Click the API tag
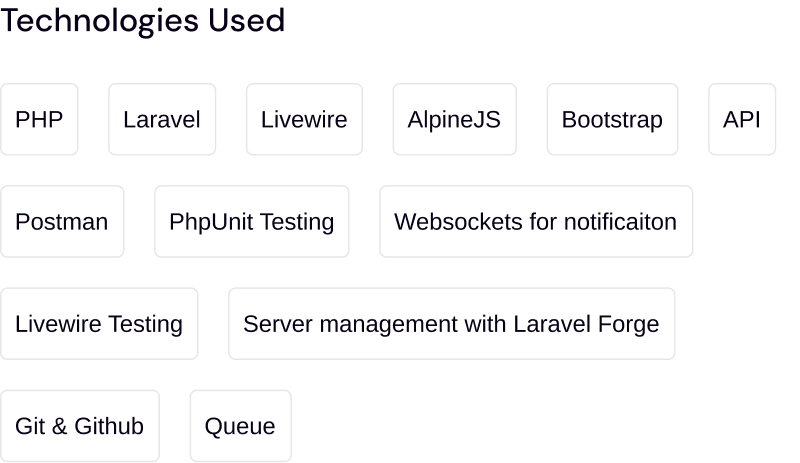 tap(742, 120)
